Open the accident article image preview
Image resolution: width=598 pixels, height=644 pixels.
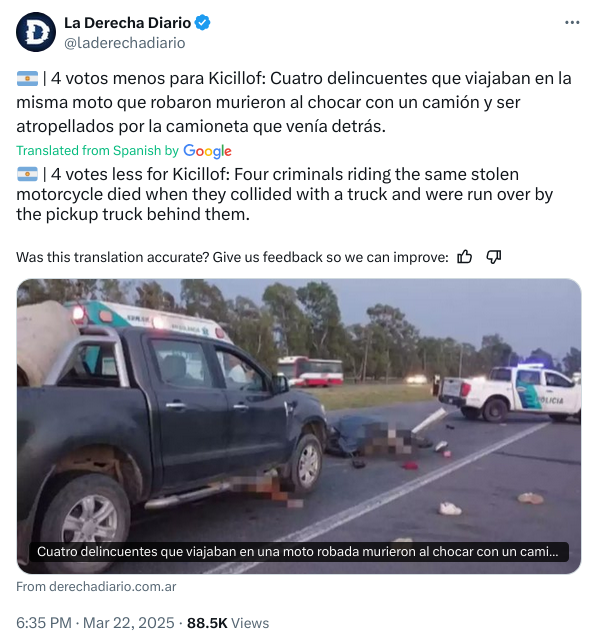point(299,426)
